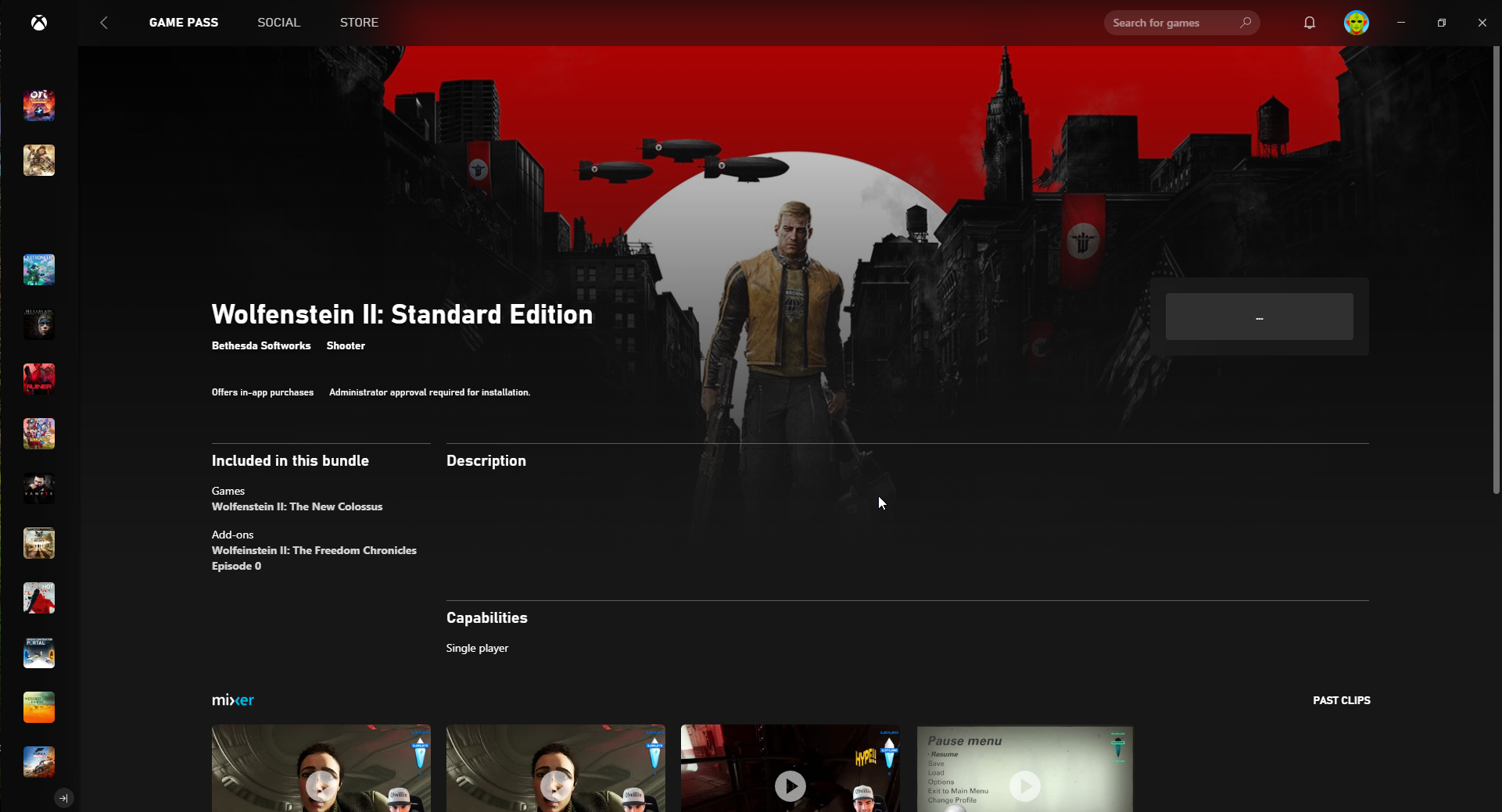Click Single player capability text

click(477, 648)
